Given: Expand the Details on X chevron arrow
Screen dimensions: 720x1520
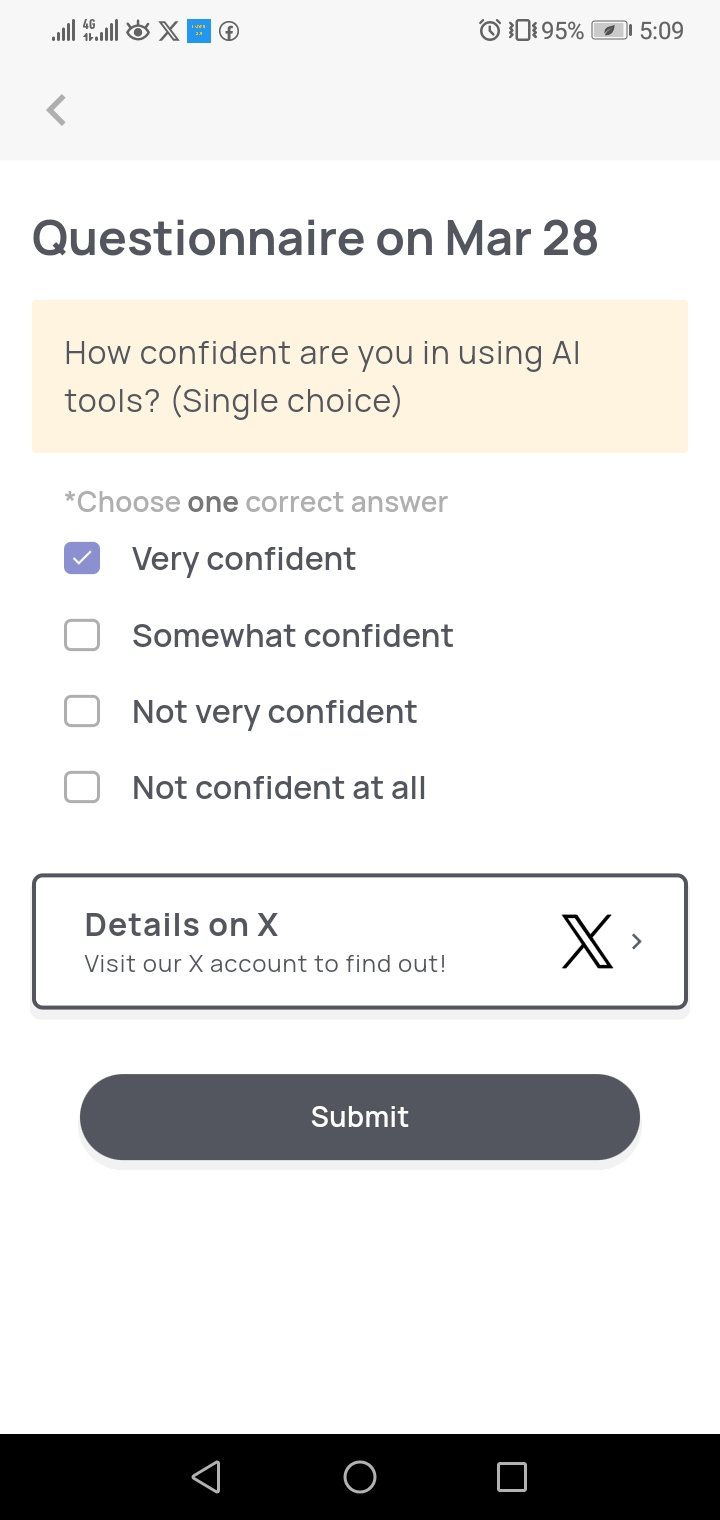Looking at the screenshot, I should tap(637, 941).
